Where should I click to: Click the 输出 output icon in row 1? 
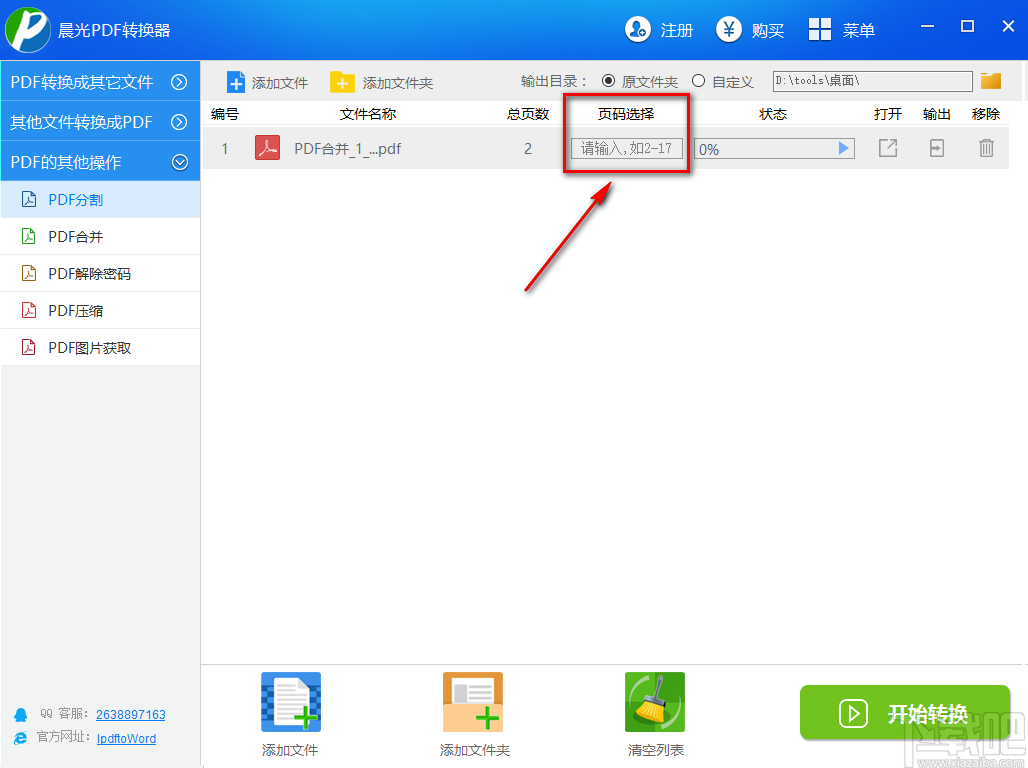pyautogui.click(x=937, y=148)
